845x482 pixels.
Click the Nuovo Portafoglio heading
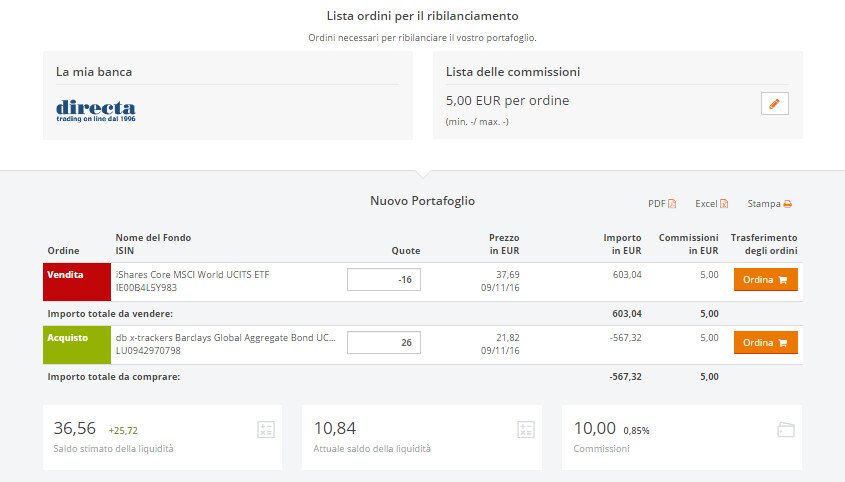pos(422,201)
